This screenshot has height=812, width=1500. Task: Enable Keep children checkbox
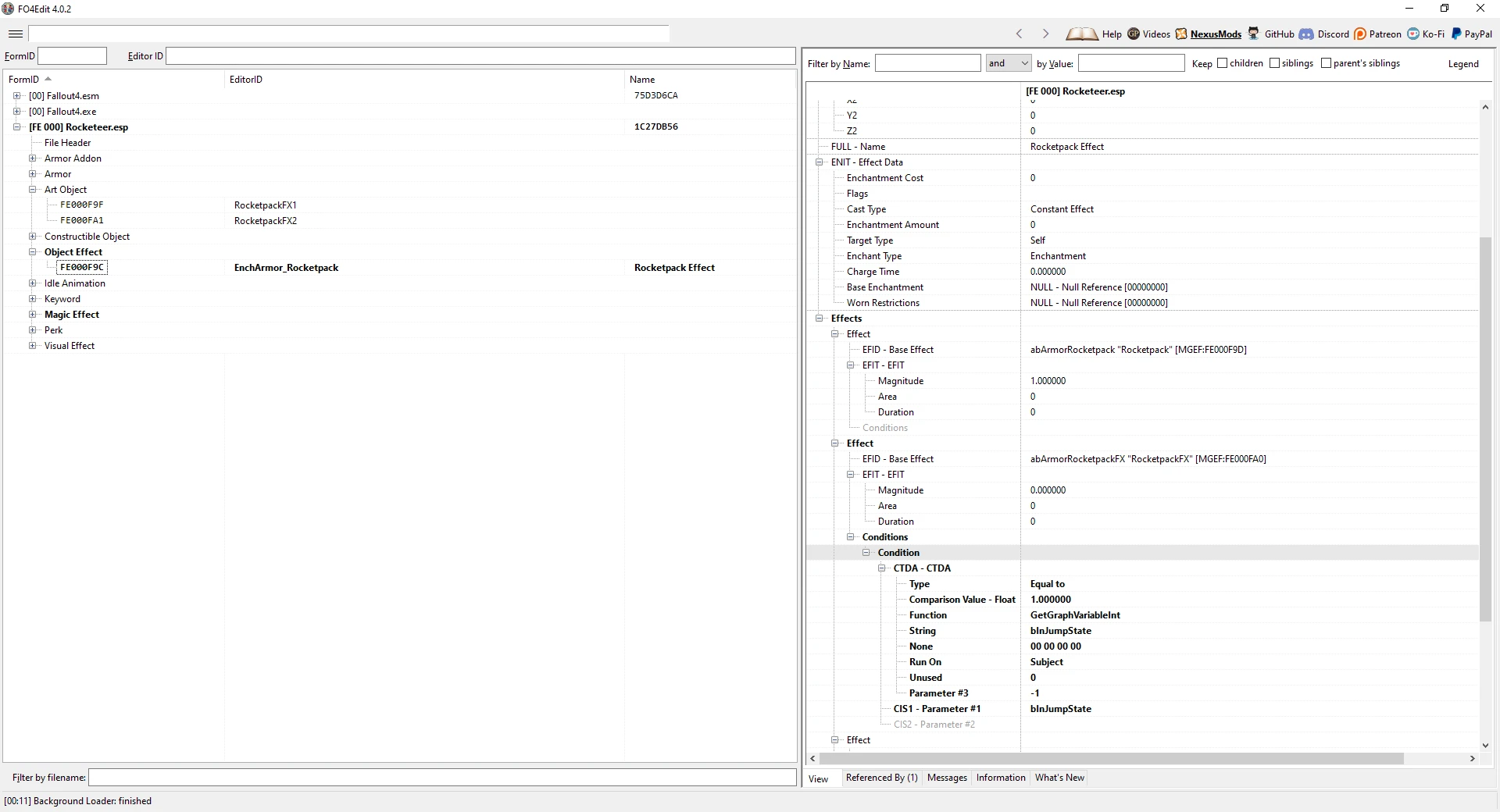(1223, 63)
